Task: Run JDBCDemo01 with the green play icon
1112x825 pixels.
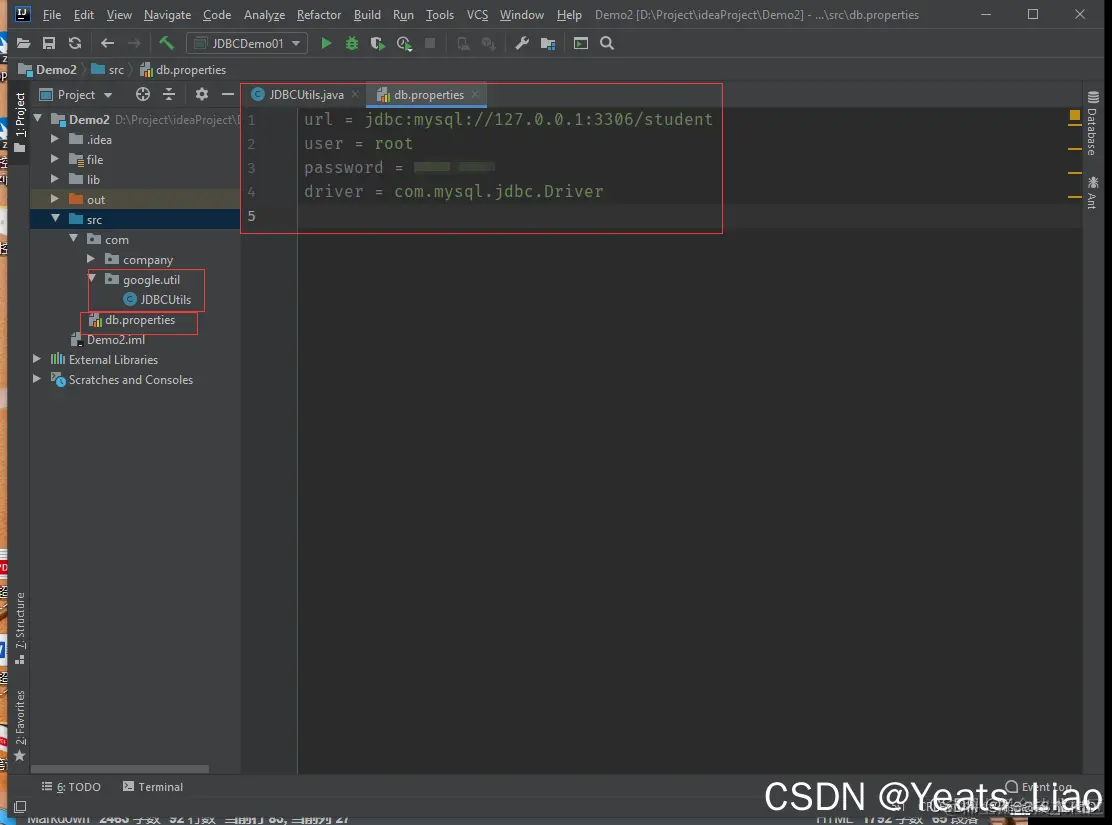Action: (326, 43)
